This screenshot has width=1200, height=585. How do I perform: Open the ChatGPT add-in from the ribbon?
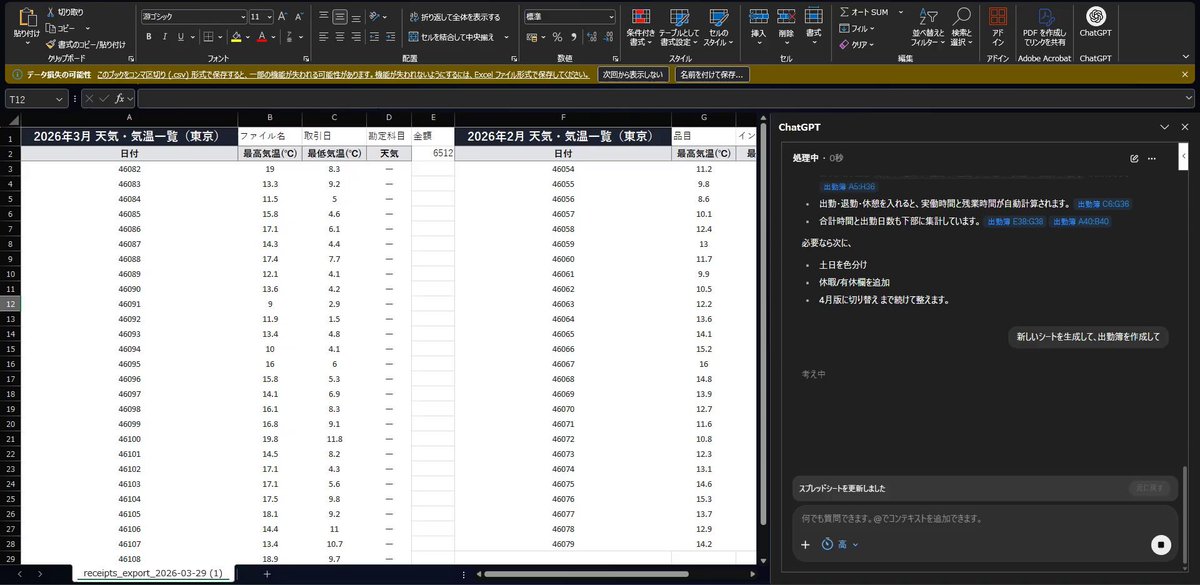point(1096,25)
